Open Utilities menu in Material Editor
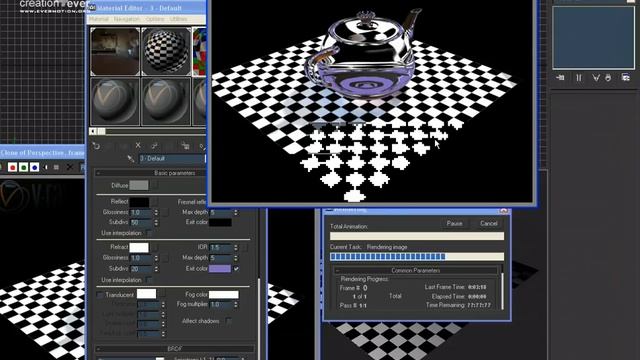 click(178, 19)
